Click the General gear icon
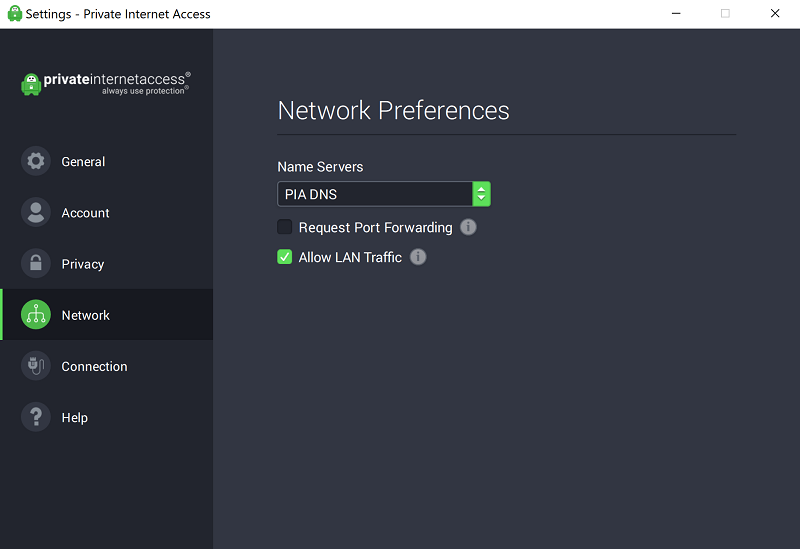Image resolution: width=800 pixels, height=549 pixels. pyautogui.click(x=36, y=161)
